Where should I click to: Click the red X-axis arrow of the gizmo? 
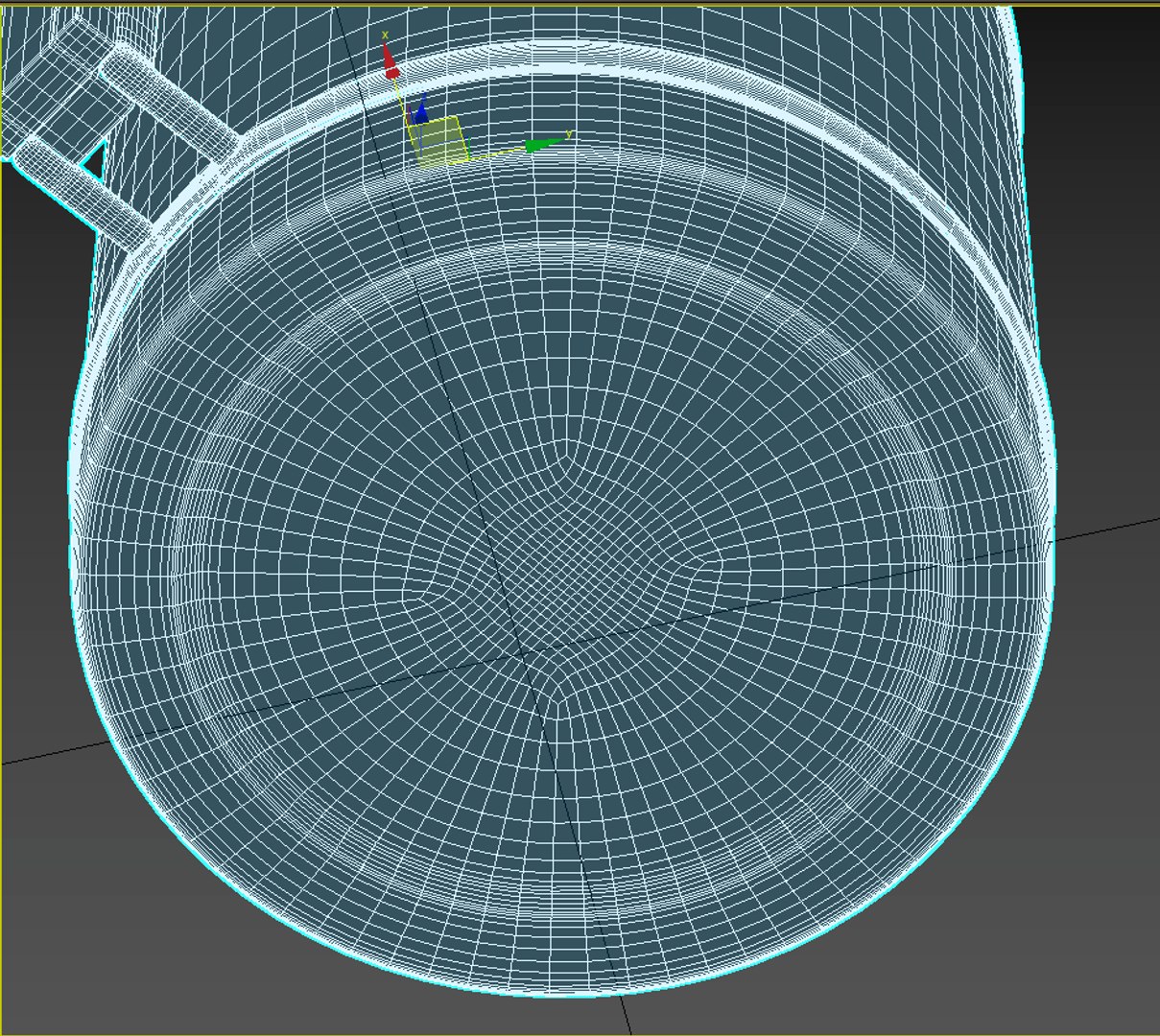[x=390, y=60]
